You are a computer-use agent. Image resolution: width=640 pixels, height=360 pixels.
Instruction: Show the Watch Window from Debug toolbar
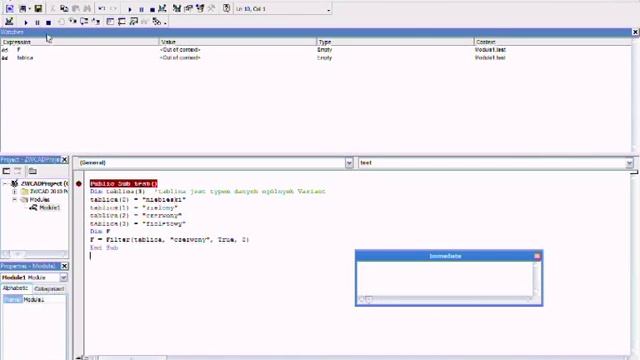133,22
